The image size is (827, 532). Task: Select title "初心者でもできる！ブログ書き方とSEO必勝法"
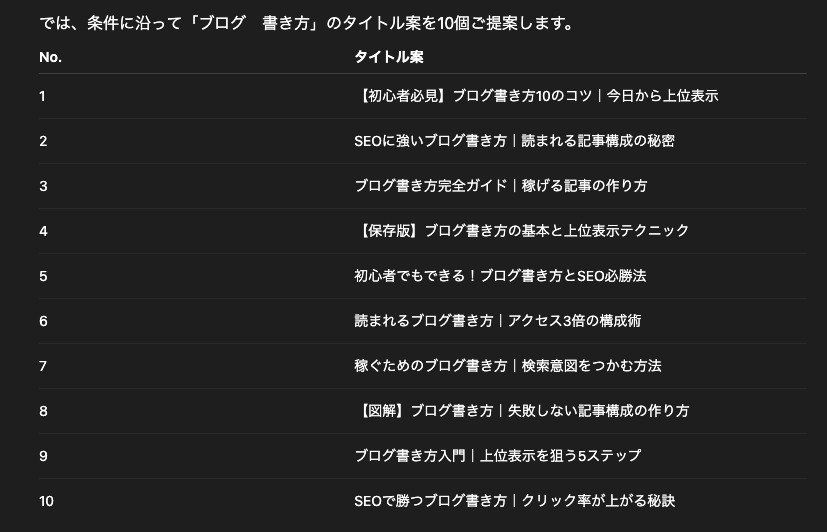pyautogui.click(x=500, y=276)
